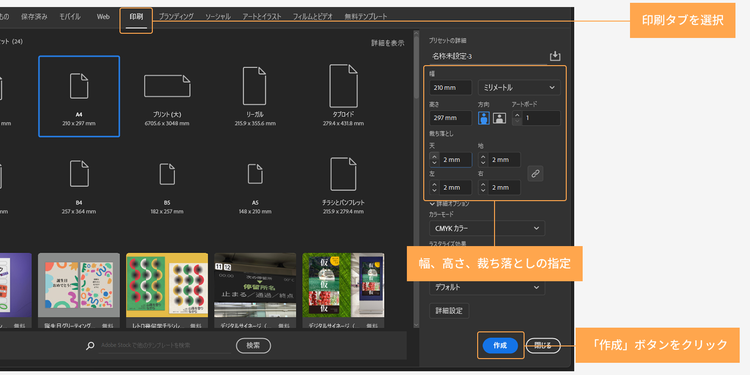Click the 閉じる button
Viewport: 750px width, 375px height.
[x=543, y=345]
